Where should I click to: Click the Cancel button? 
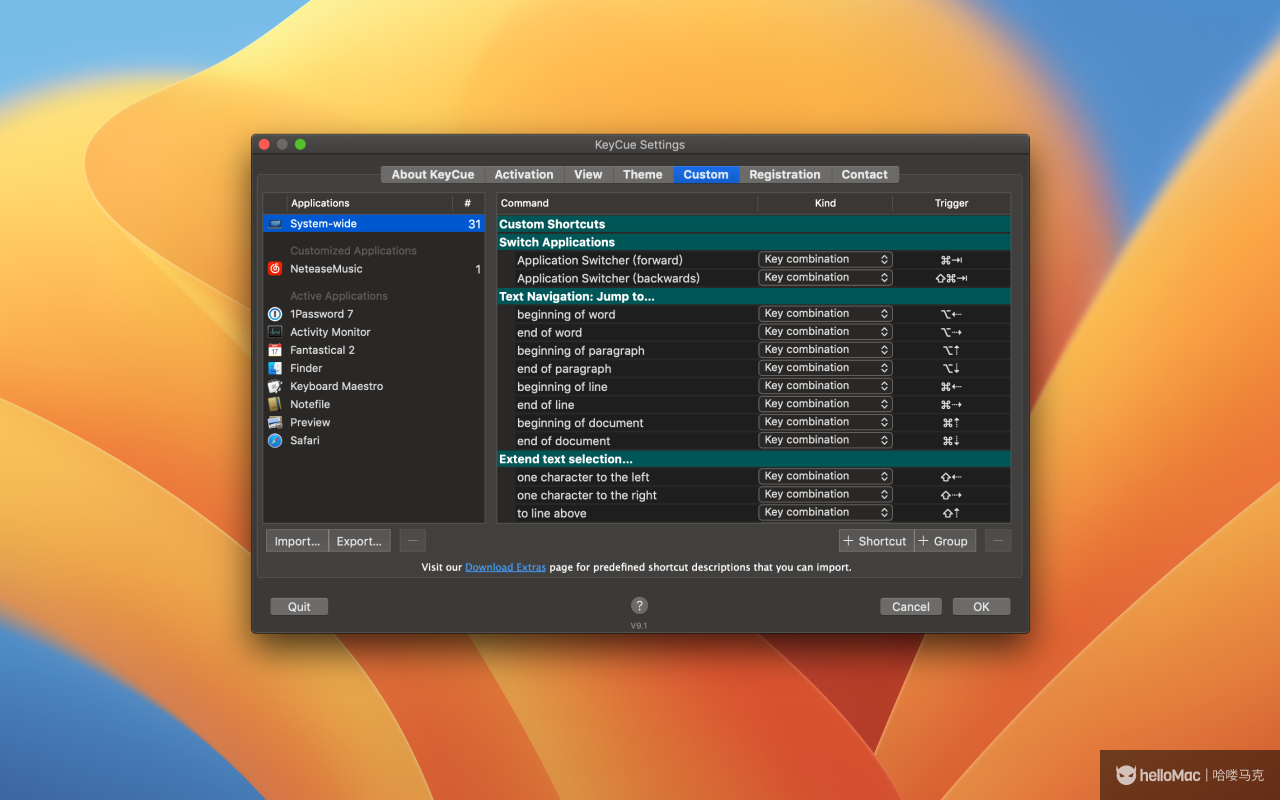click(x=911, y=606)
